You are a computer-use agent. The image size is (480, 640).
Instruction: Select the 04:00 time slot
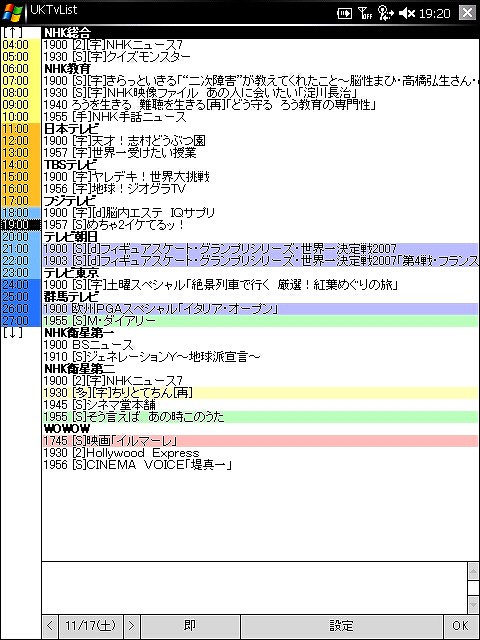pyautogui.click(x=21, y=44)
